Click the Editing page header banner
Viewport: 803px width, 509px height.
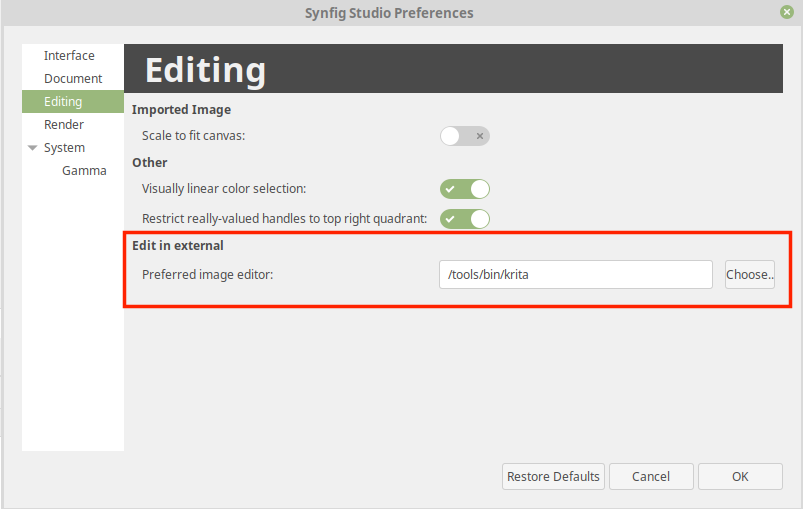coord(453,69)
